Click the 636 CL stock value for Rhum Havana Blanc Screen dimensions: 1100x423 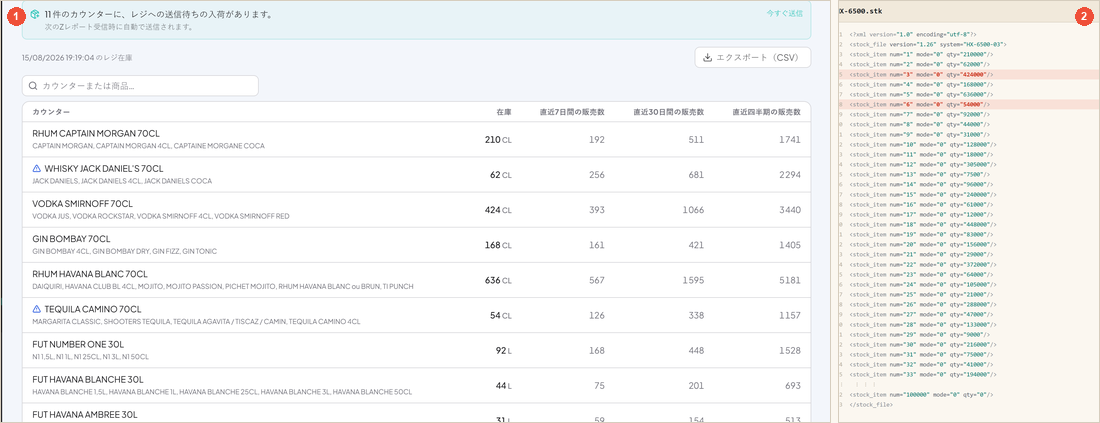pos(498,280)
